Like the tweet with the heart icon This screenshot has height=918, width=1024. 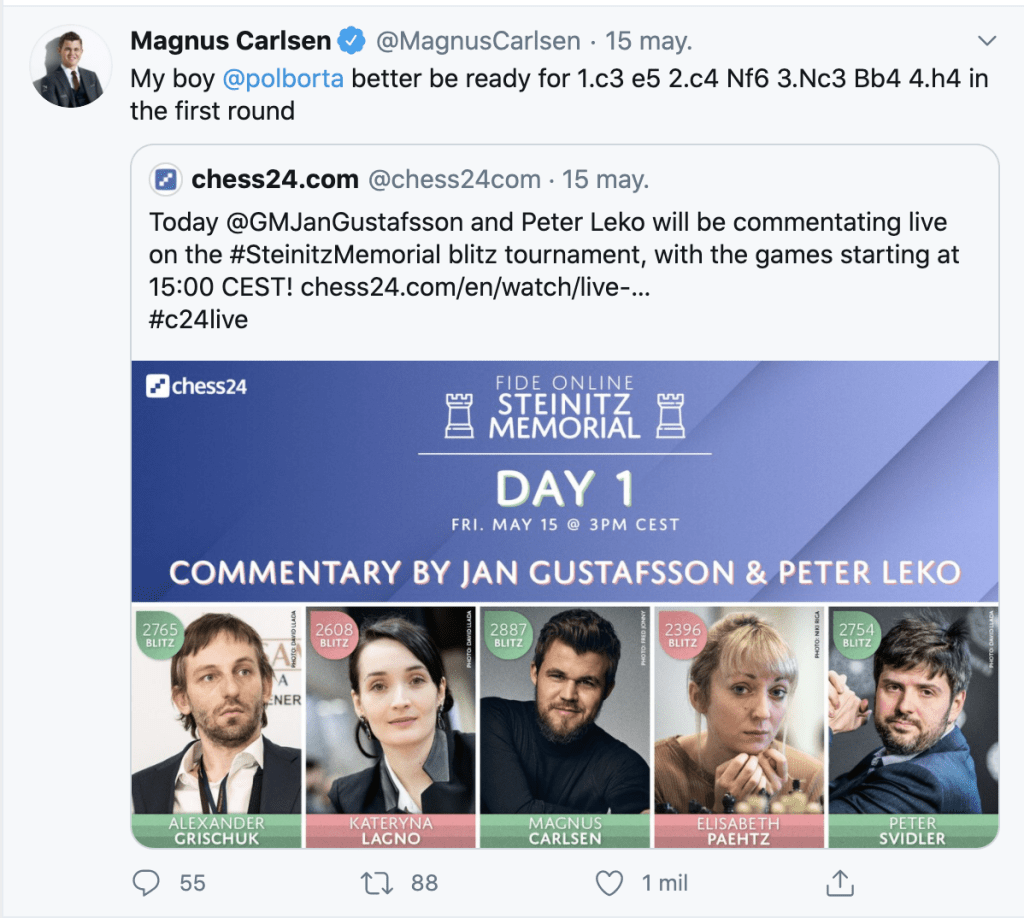(x=609, y=882)
